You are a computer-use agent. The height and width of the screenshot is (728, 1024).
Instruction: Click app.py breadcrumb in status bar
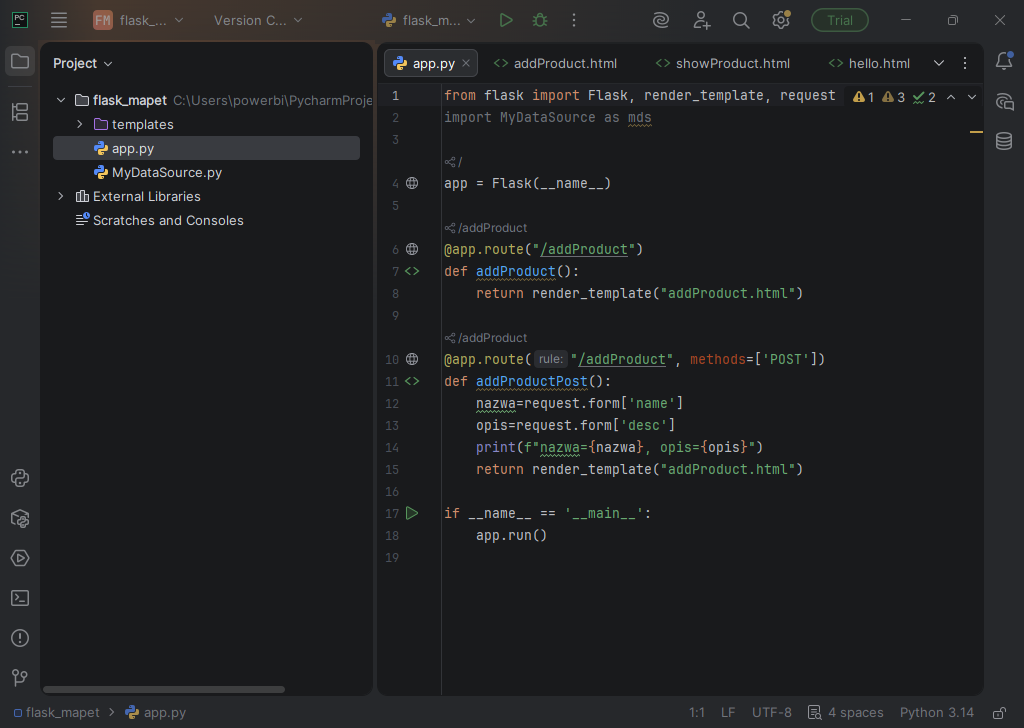pyautogui.click(x=155, y=712)
